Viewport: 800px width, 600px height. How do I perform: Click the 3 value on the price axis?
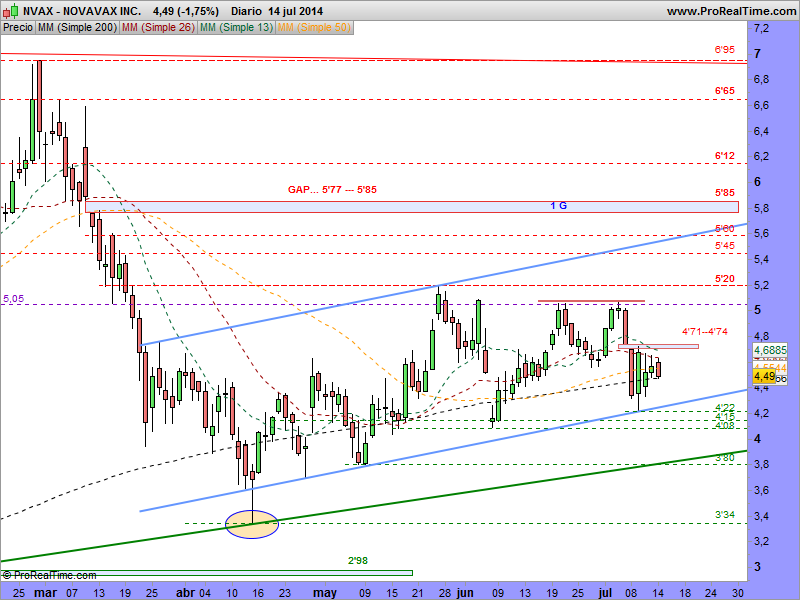coord(757,566)
